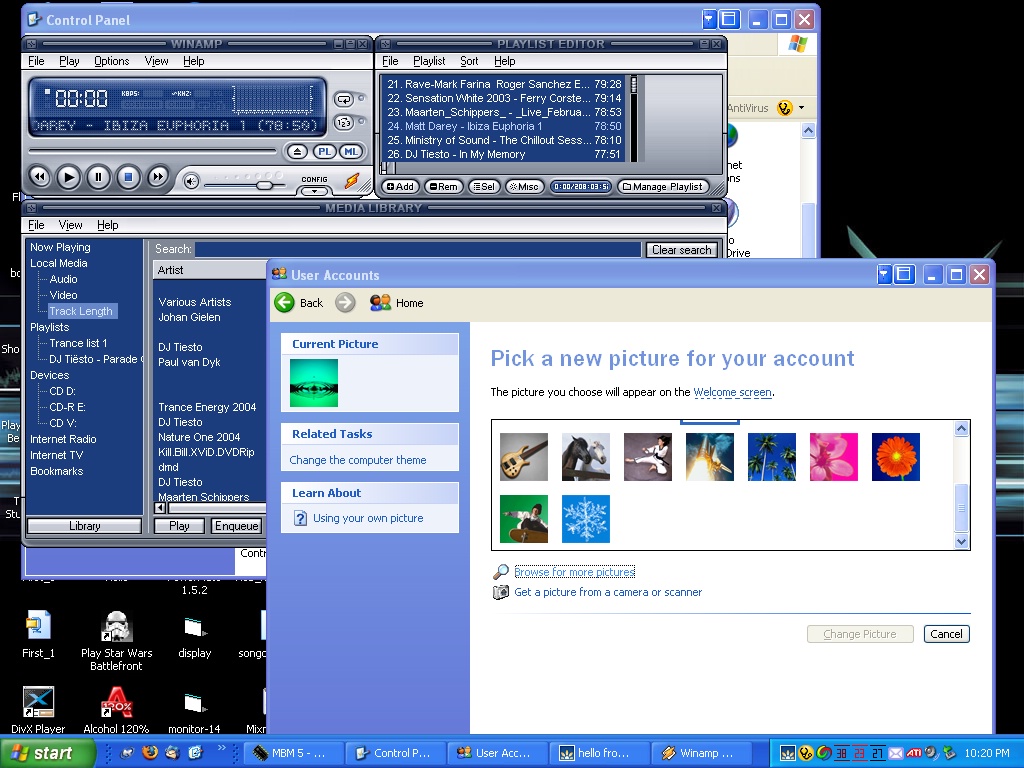Open the Winamp View menu

tap(156, 61)
